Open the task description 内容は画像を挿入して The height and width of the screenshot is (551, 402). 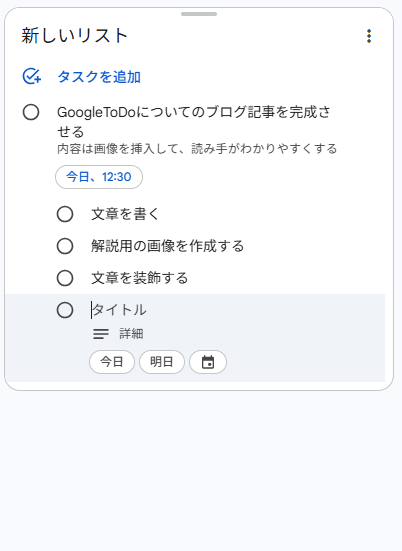tap(197, 149)
